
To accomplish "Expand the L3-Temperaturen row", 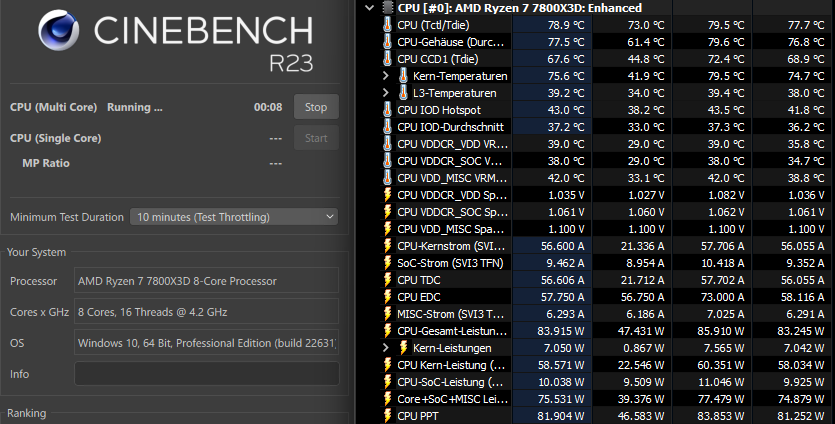I will tap(386, 93).
